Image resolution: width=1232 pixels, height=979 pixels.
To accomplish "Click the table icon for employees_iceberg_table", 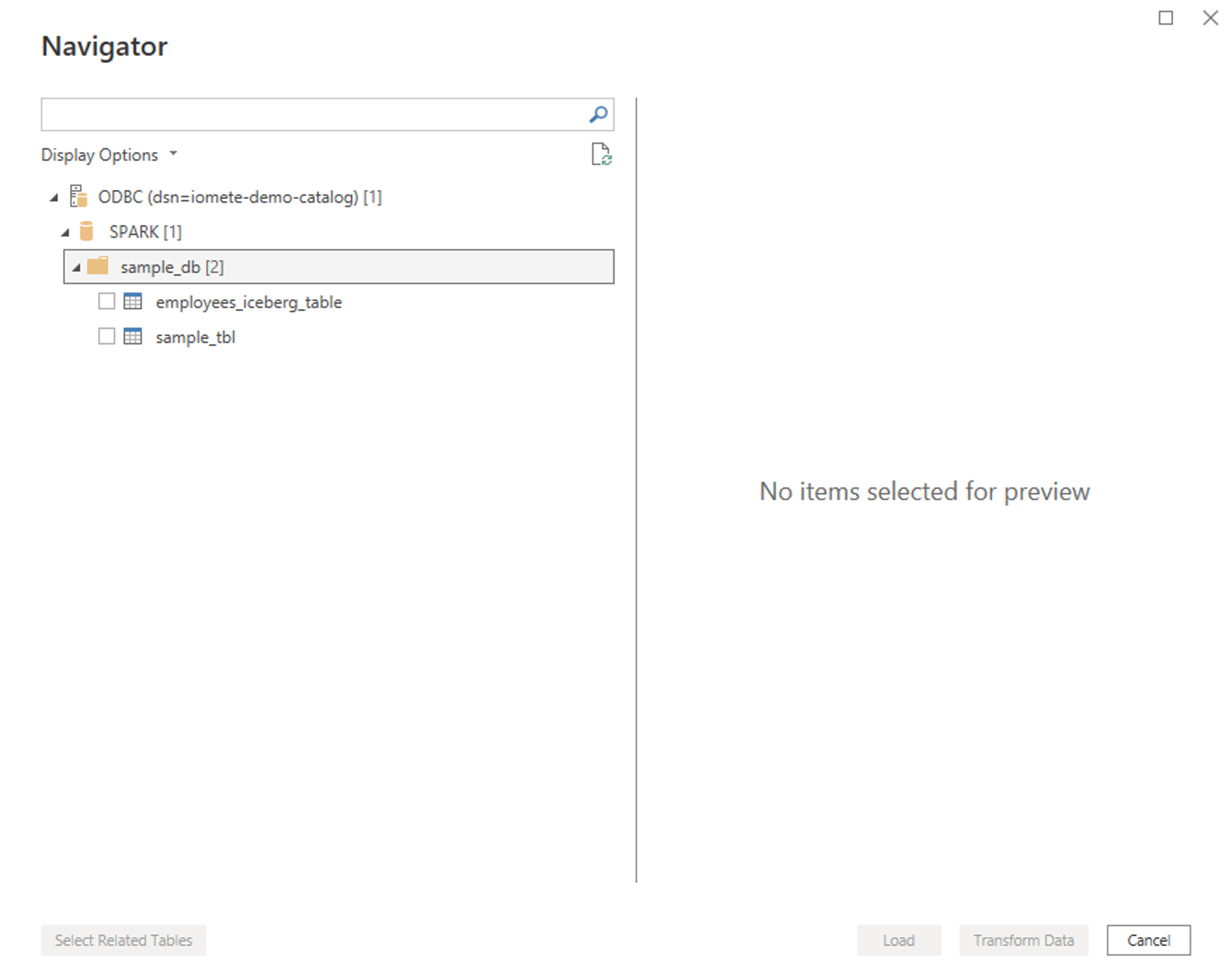I will tap(133, 302).
